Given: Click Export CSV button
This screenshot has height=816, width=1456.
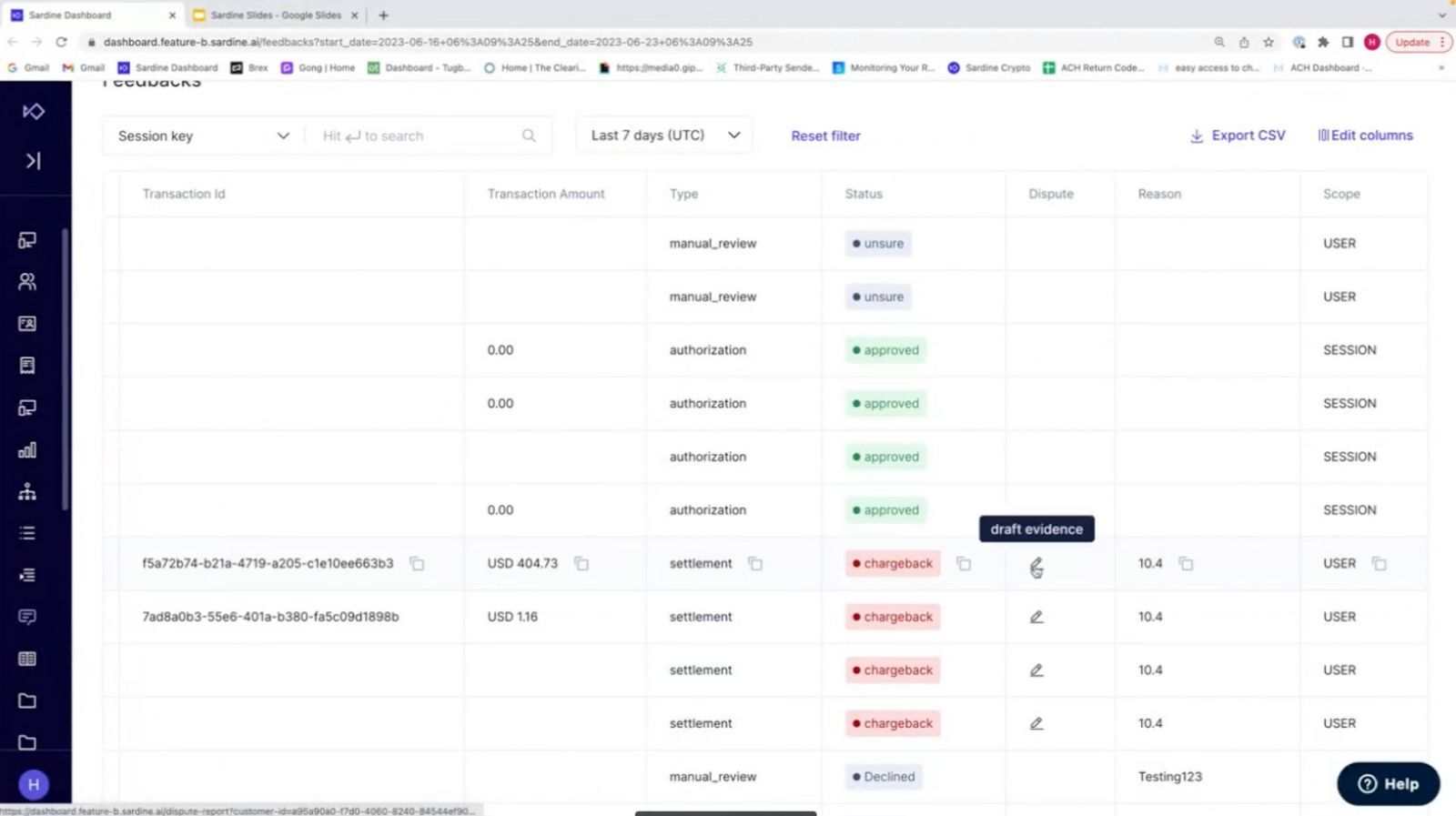Looking at the screenshot, I should point(1238,136).
